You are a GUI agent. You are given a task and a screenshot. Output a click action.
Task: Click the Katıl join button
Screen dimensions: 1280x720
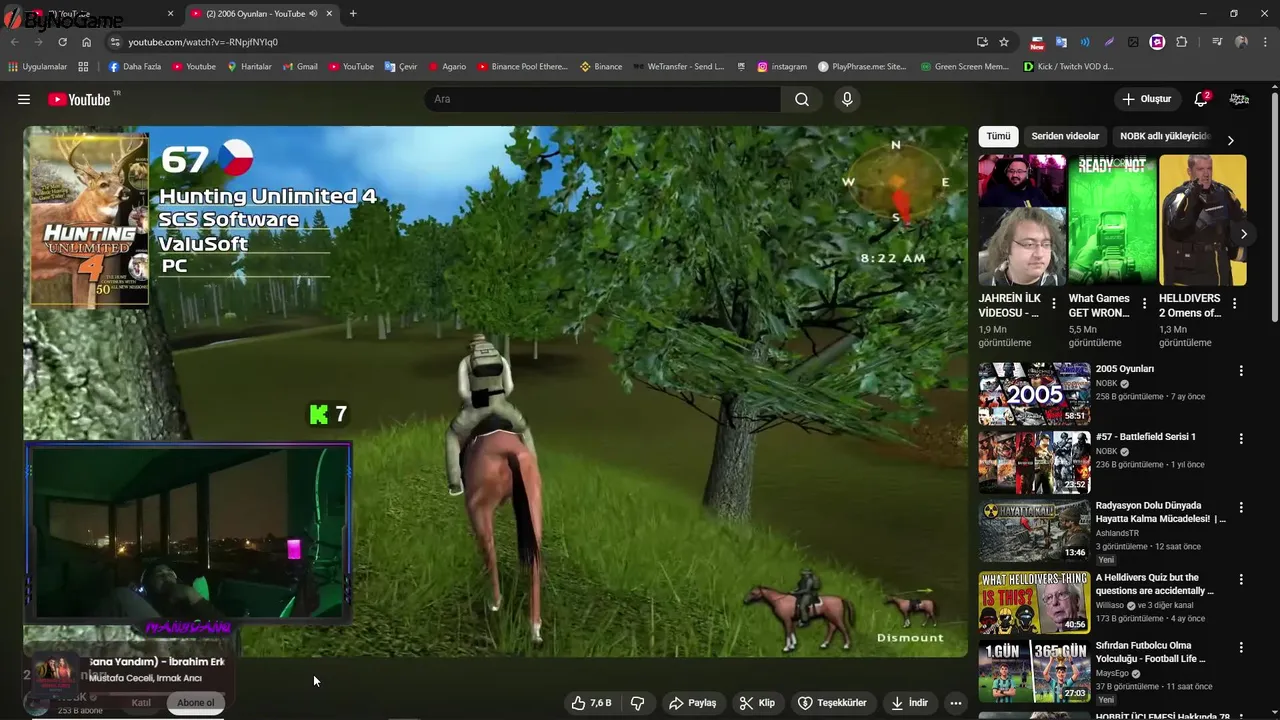point(141,703)
